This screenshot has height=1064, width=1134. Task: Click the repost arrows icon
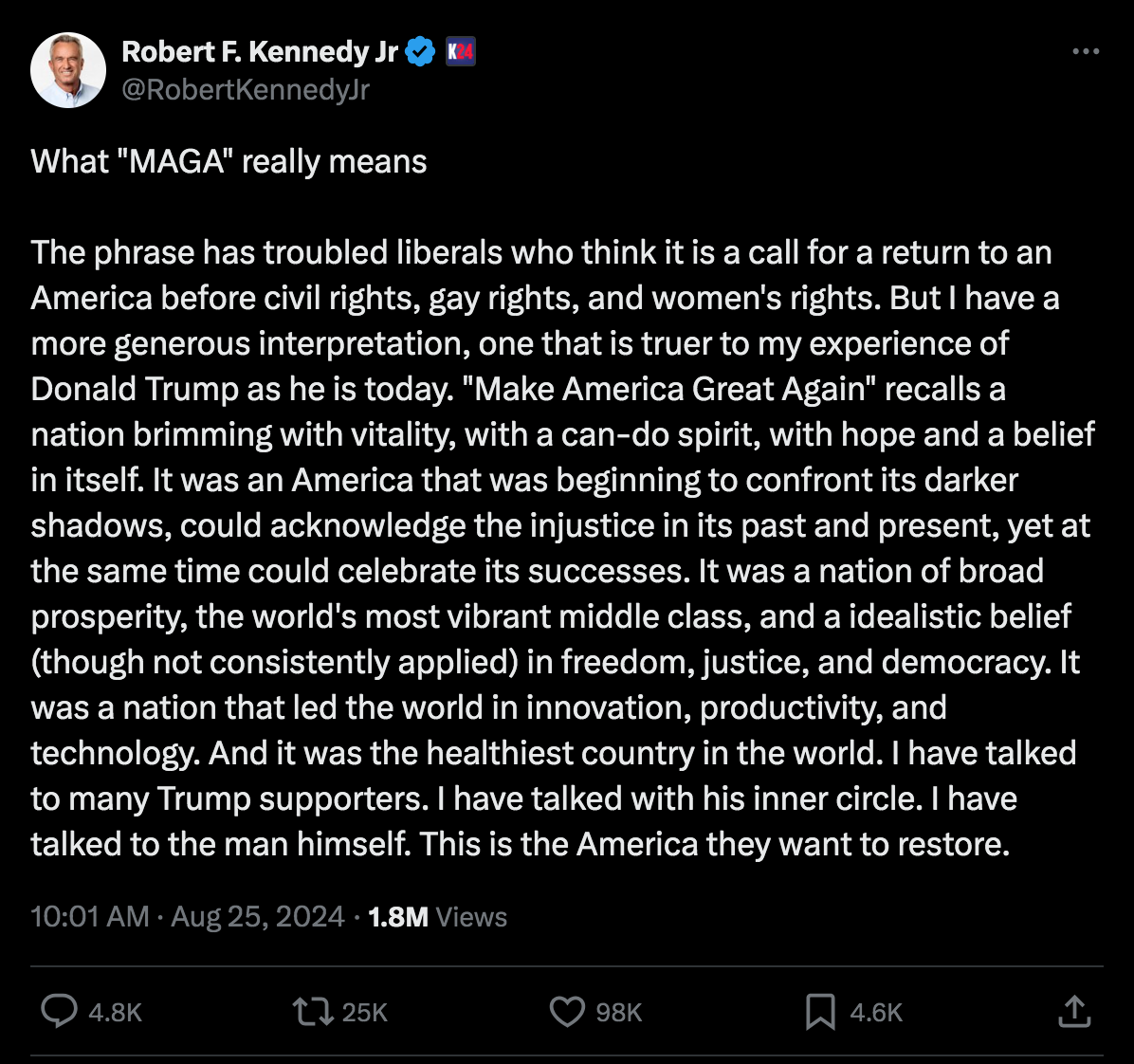(313, 1011)
